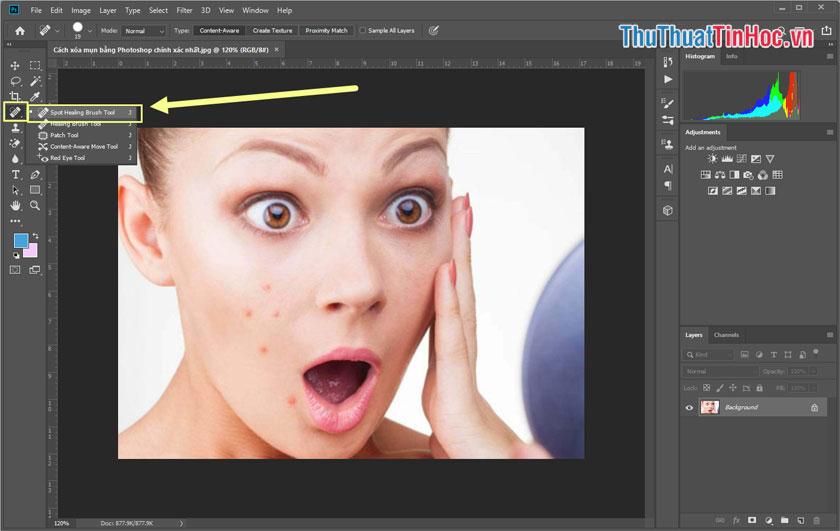Add a Levels adjustment
The height and width of the screenshot is (531, 840).
727,159
